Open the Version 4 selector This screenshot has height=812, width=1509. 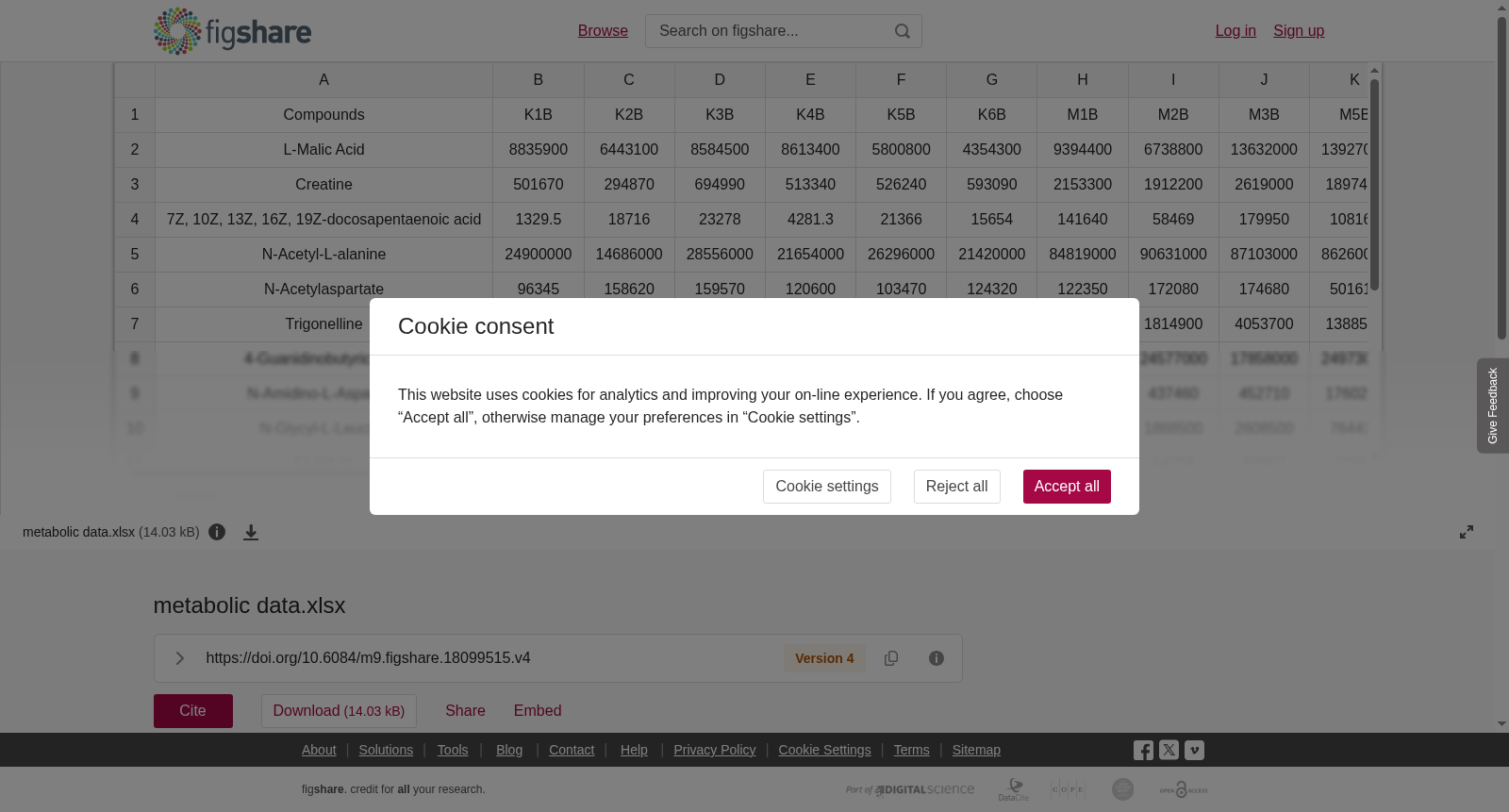[824, 658]
